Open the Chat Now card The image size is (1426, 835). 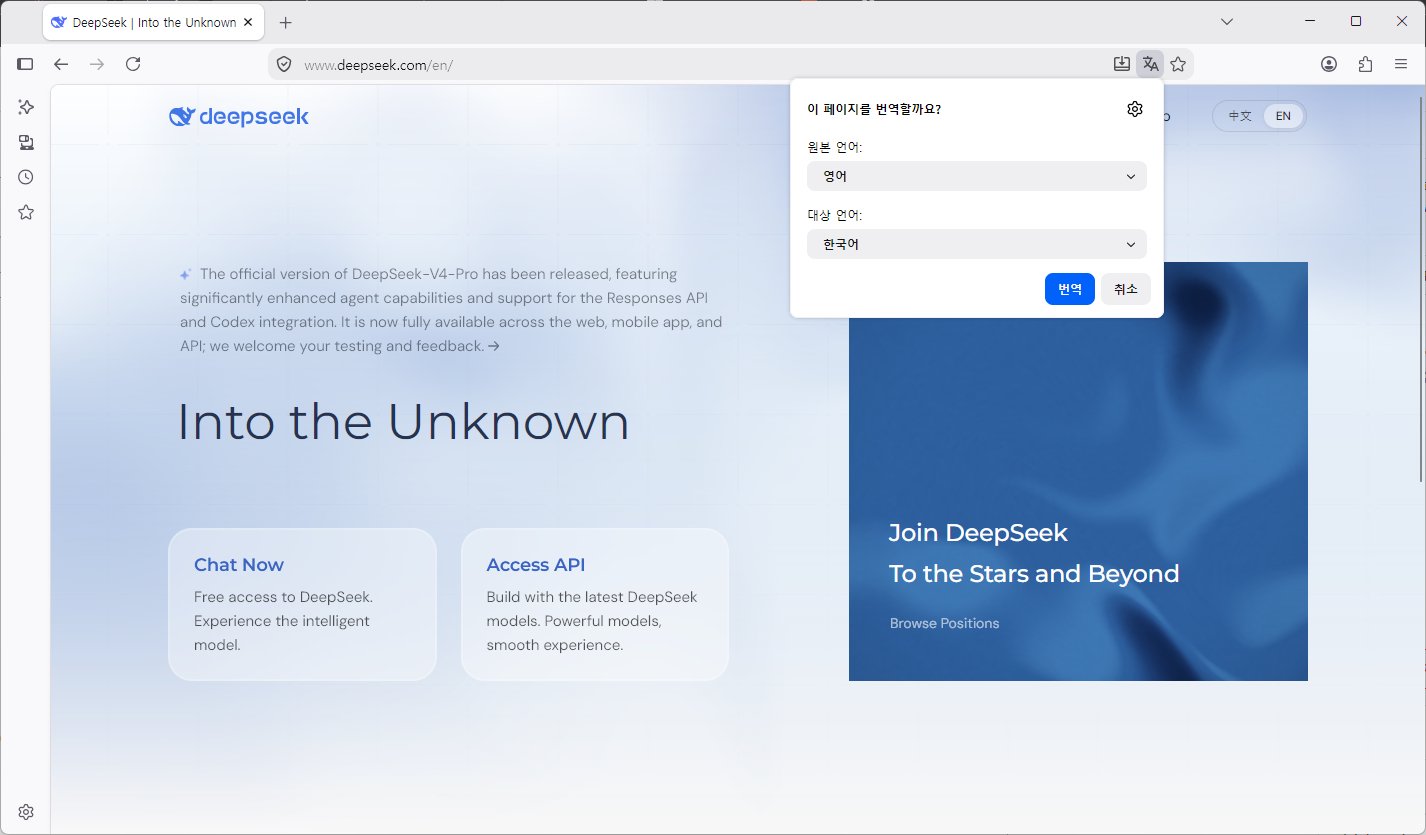[x=302, y=604]
